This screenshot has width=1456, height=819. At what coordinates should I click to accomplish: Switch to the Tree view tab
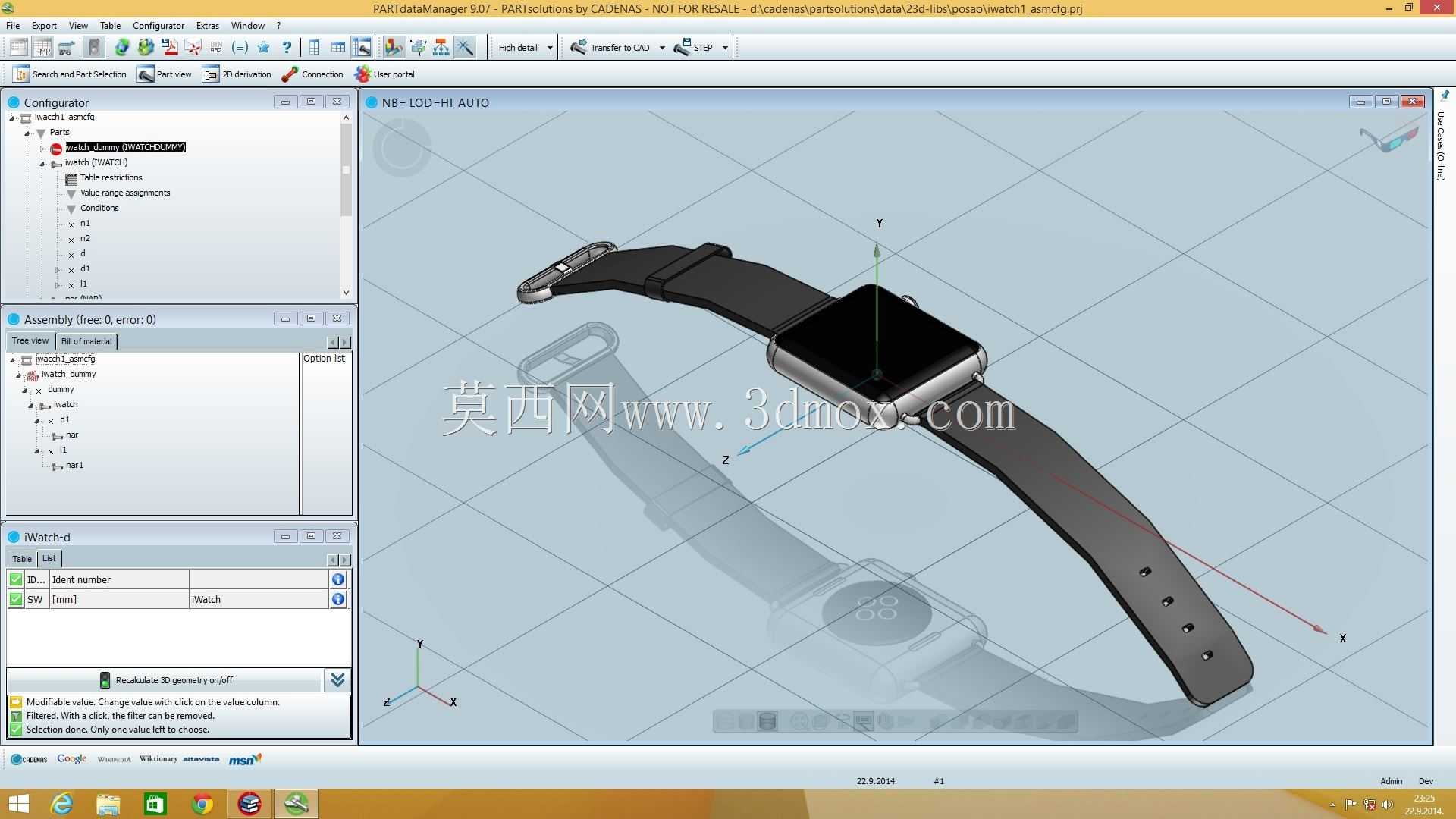pyautogui.click(x=30, y=341)
